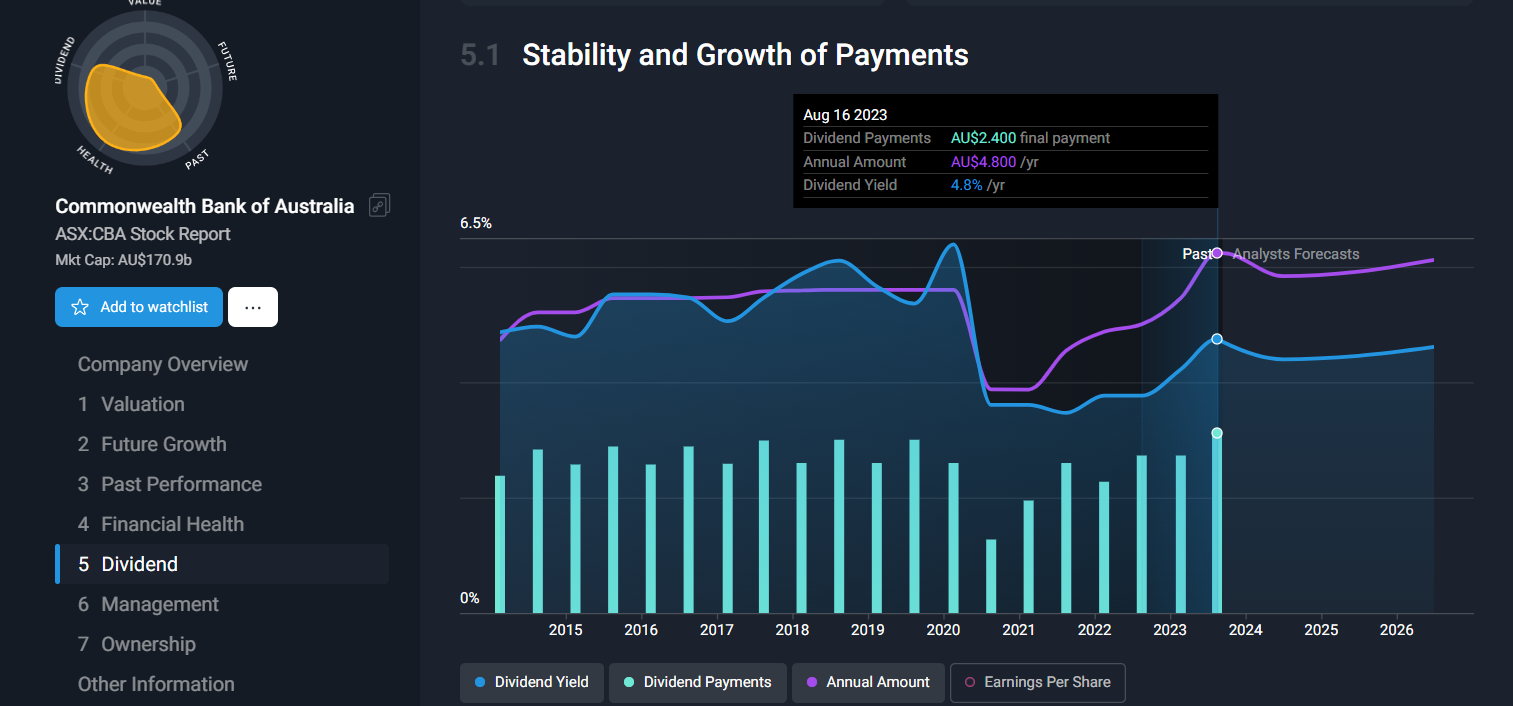This screenshot has height=706, width=1513.
Task: Open 3 Past Performance section
Action: tap(170, 484)
